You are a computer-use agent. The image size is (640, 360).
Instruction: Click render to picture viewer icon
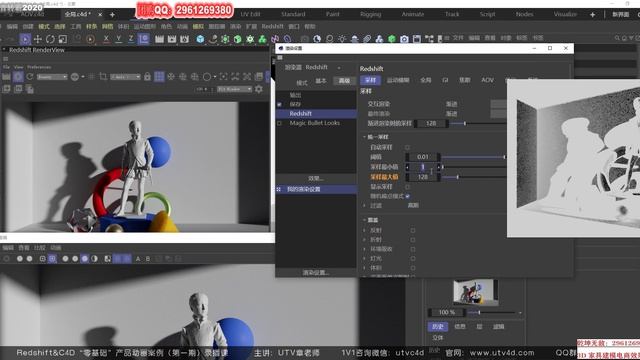172,39
